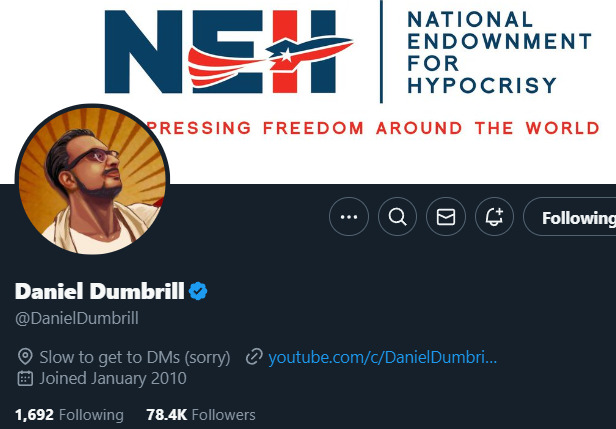This screenshot has width=616, height=429.
Task: Open the three-dot more options menu
Action: pyautogui.click(x=349, y=217)
